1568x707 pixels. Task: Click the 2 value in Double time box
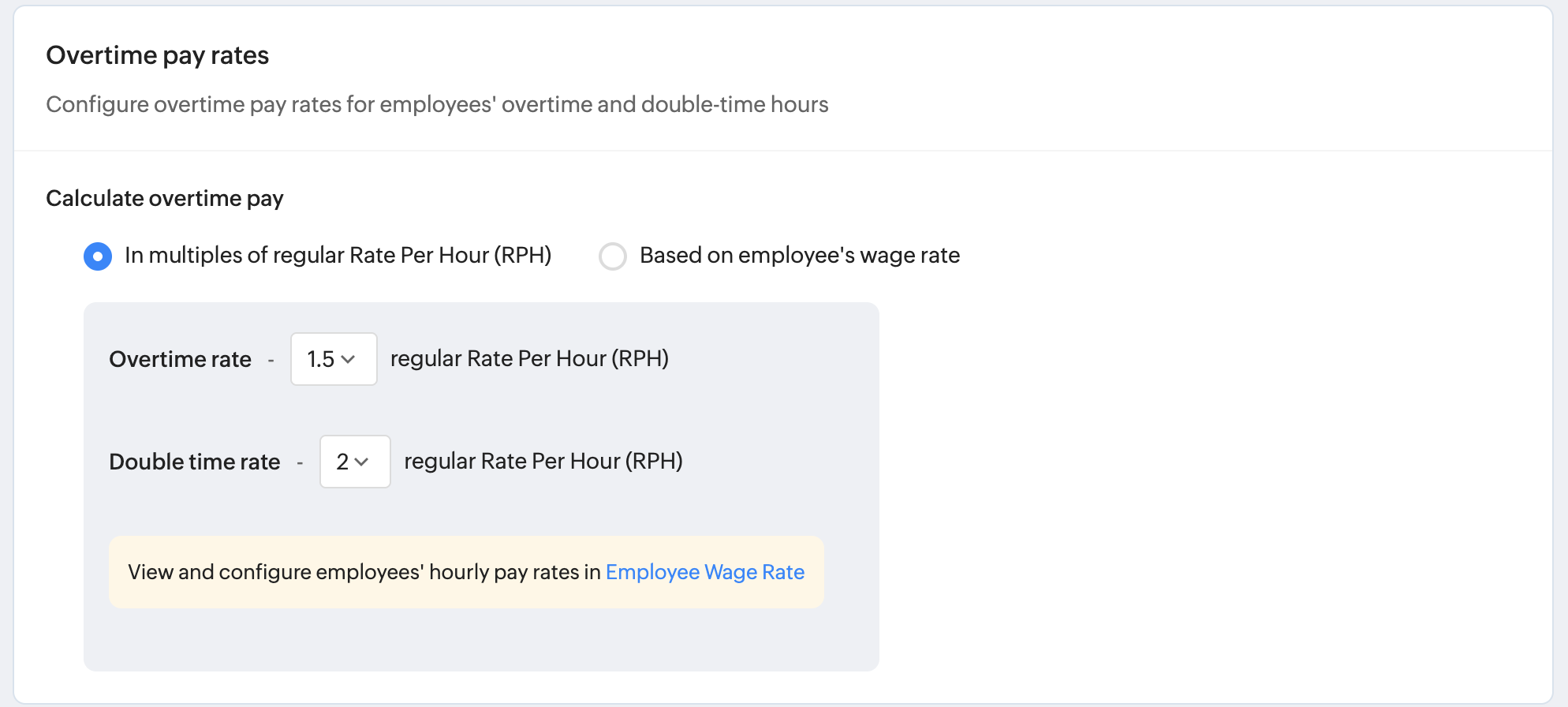point(342,462)
